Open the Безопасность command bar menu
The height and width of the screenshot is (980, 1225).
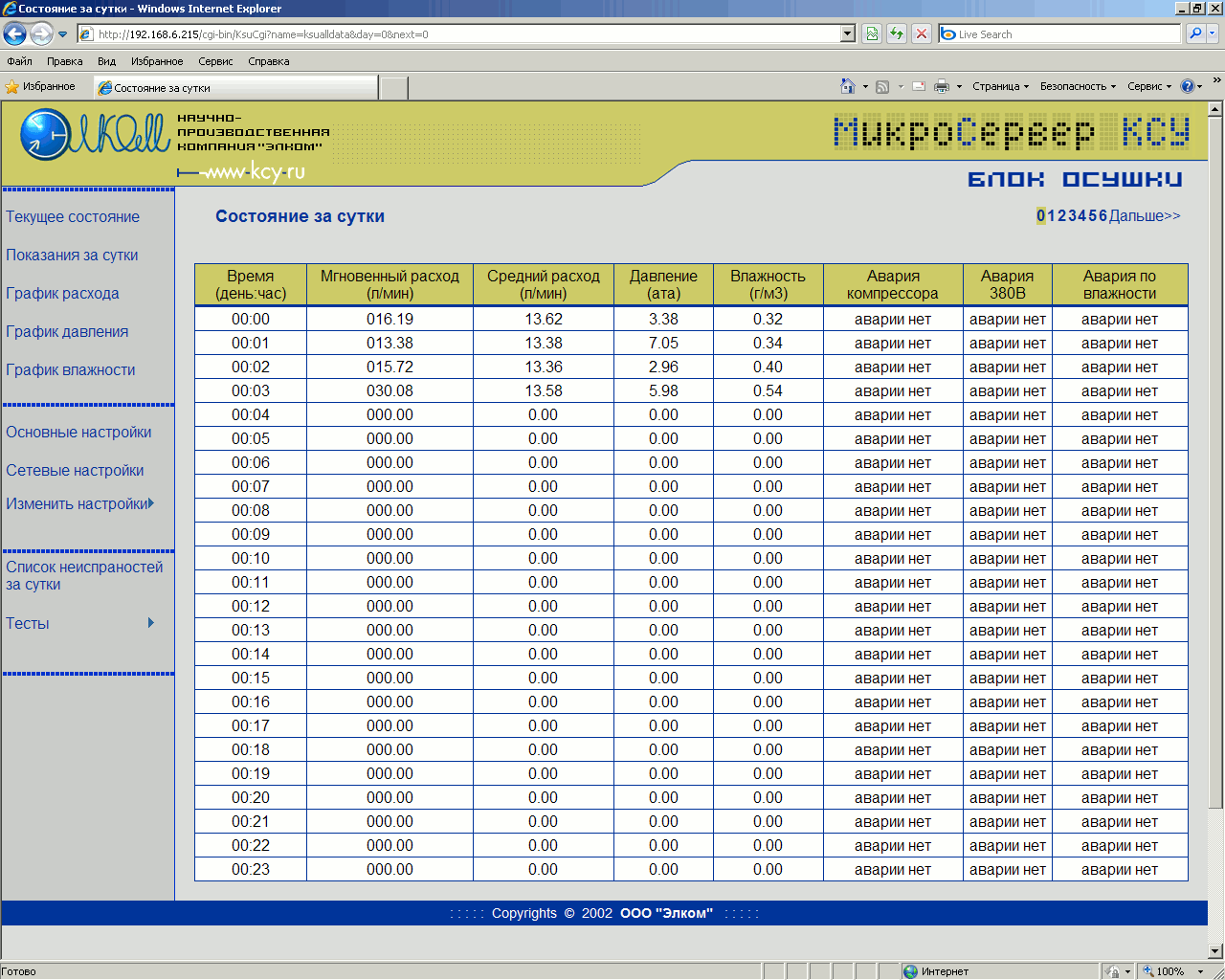point(1079,87)
